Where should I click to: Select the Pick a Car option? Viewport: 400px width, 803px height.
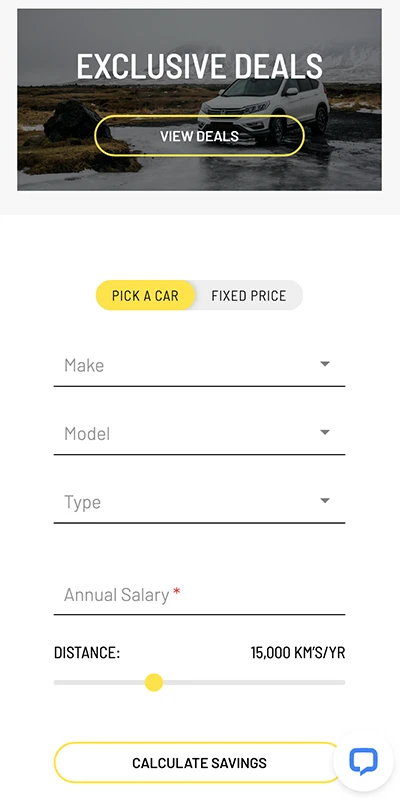point(145,295)
